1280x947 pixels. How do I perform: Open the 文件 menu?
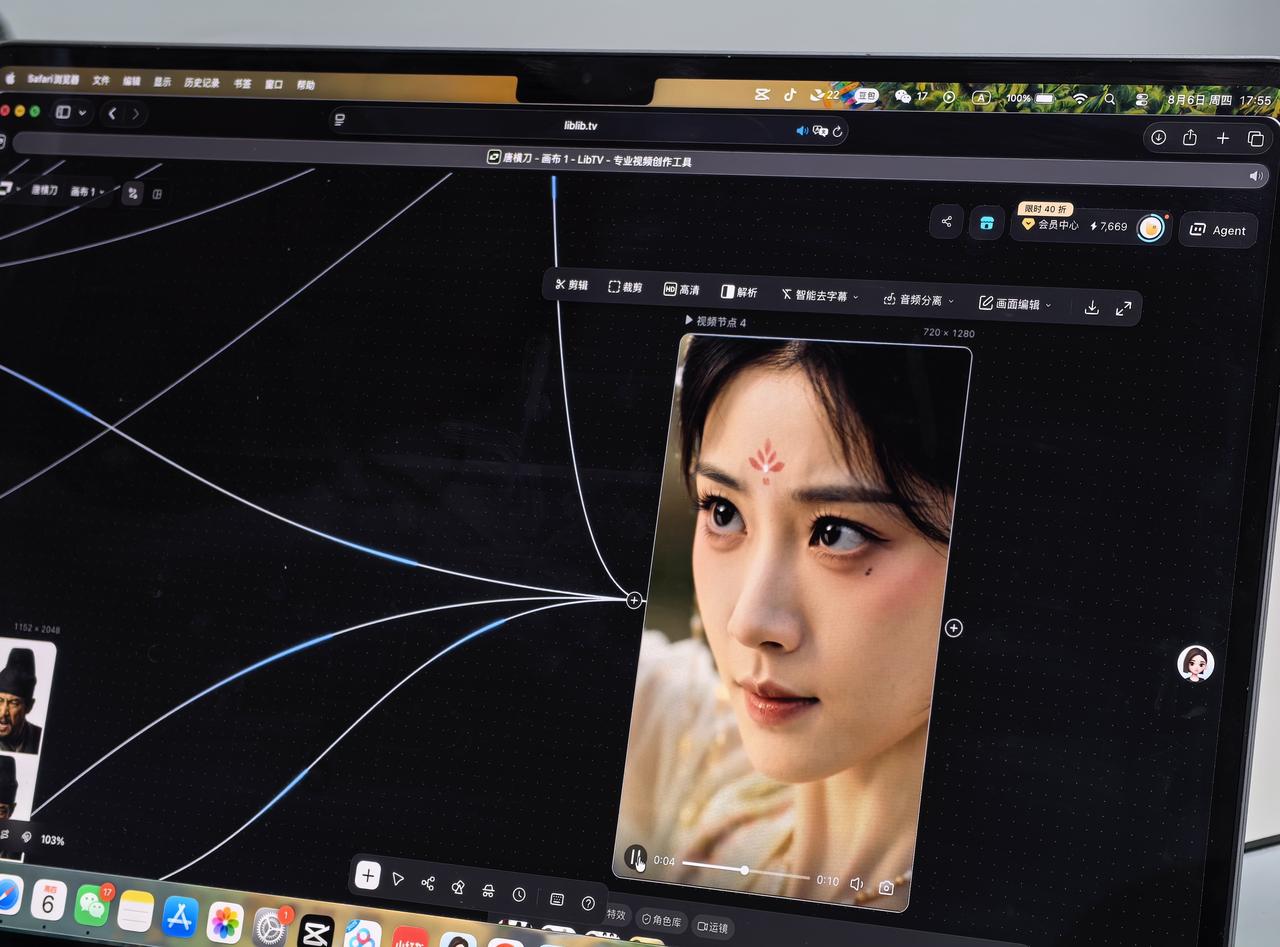coord(101,80)
